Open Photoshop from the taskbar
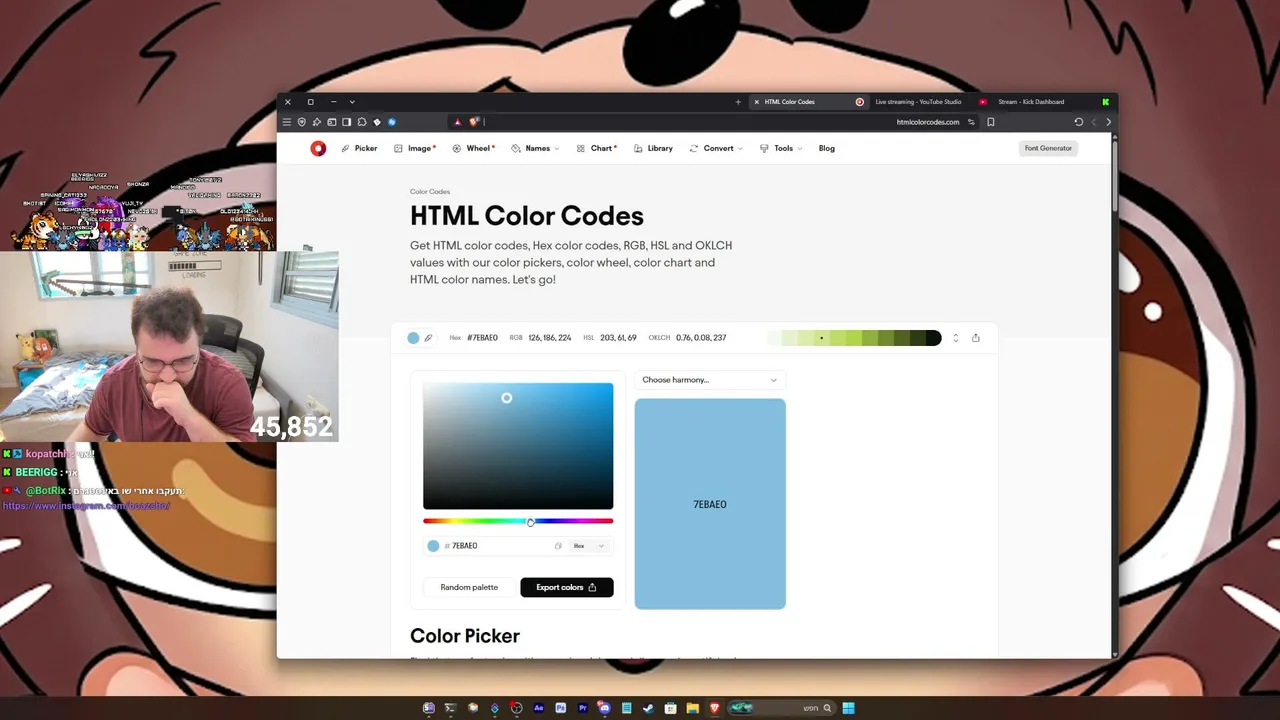 coord(560,708)
